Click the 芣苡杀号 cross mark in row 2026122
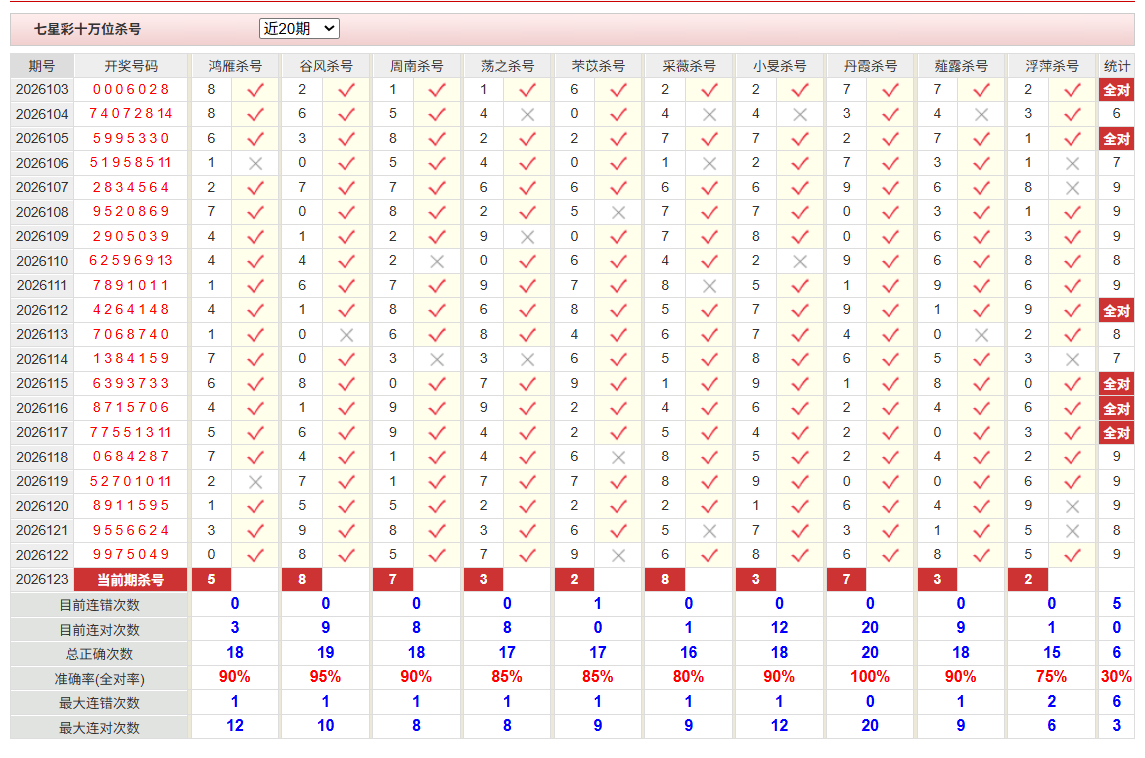This screenshot has height=758, width=1145. [619, 556]
